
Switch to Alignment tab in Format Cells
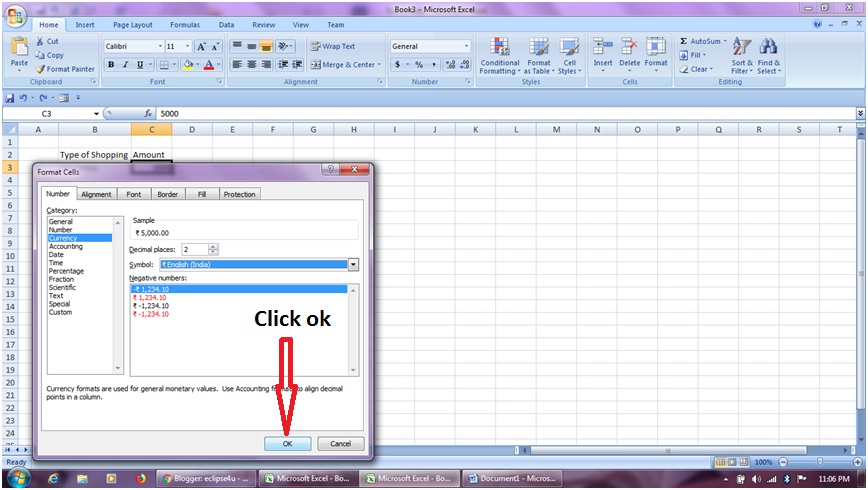tap(96, 194)
